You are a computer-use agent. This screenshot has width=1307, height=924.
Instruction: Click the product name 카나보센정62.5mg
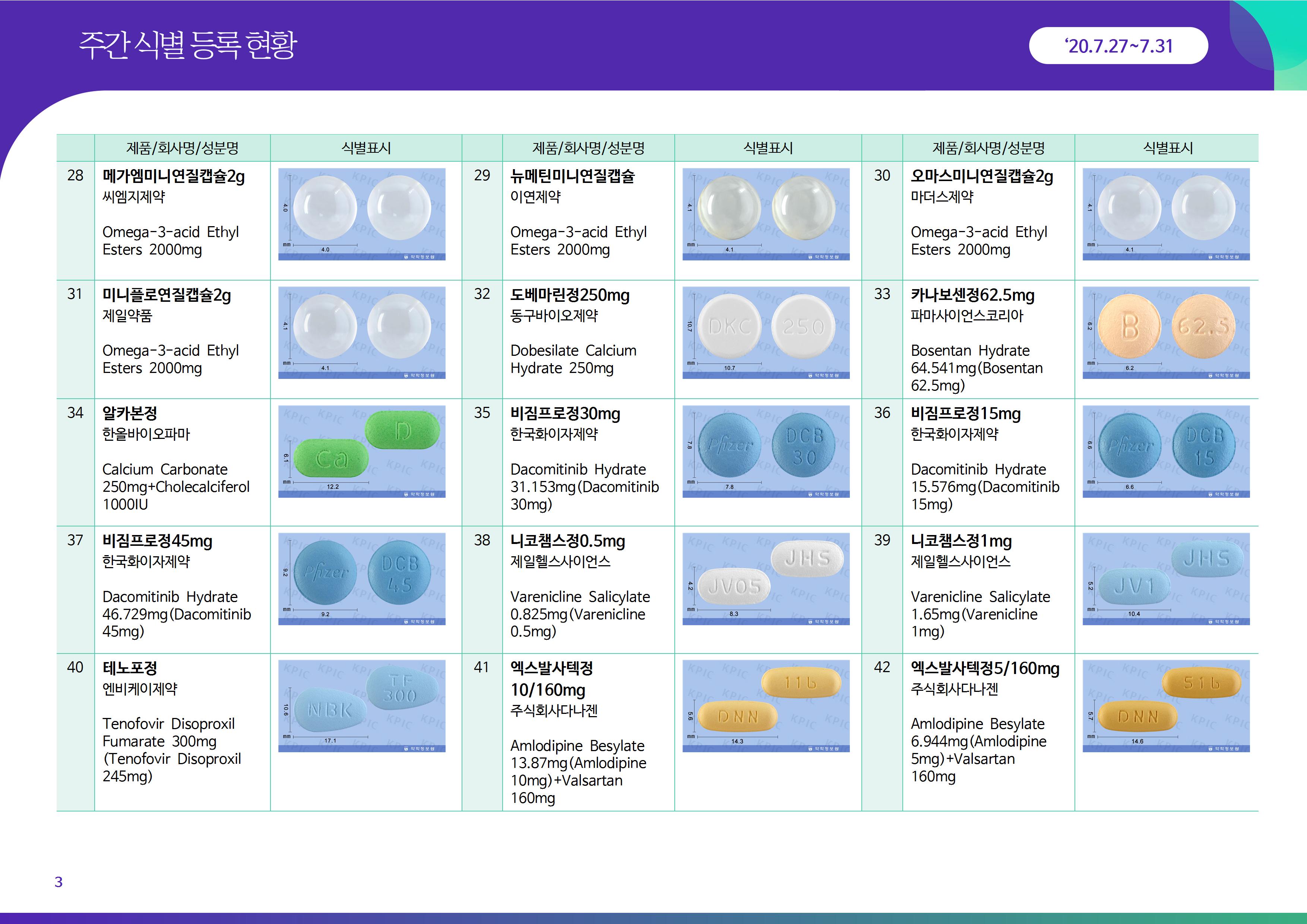tap(972, 295)
